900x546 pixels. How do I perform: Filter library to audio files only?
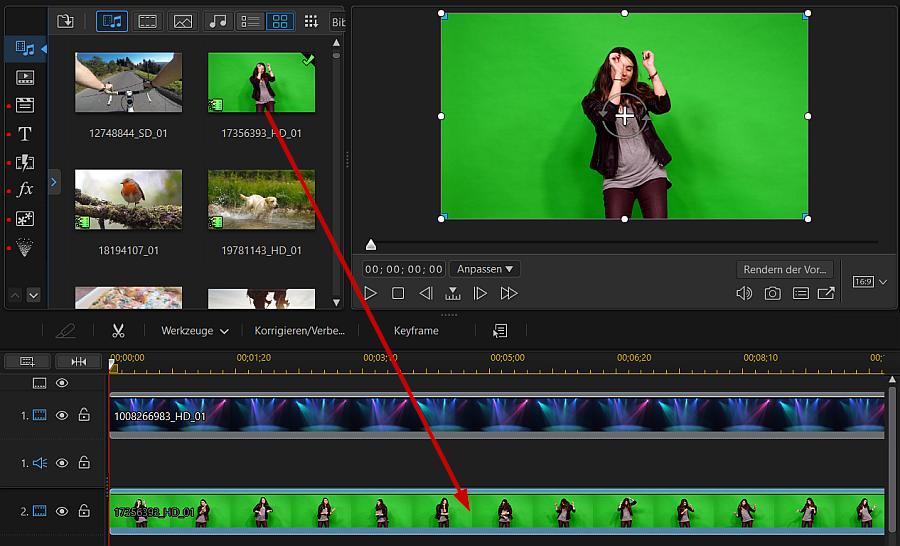point(216,21)
